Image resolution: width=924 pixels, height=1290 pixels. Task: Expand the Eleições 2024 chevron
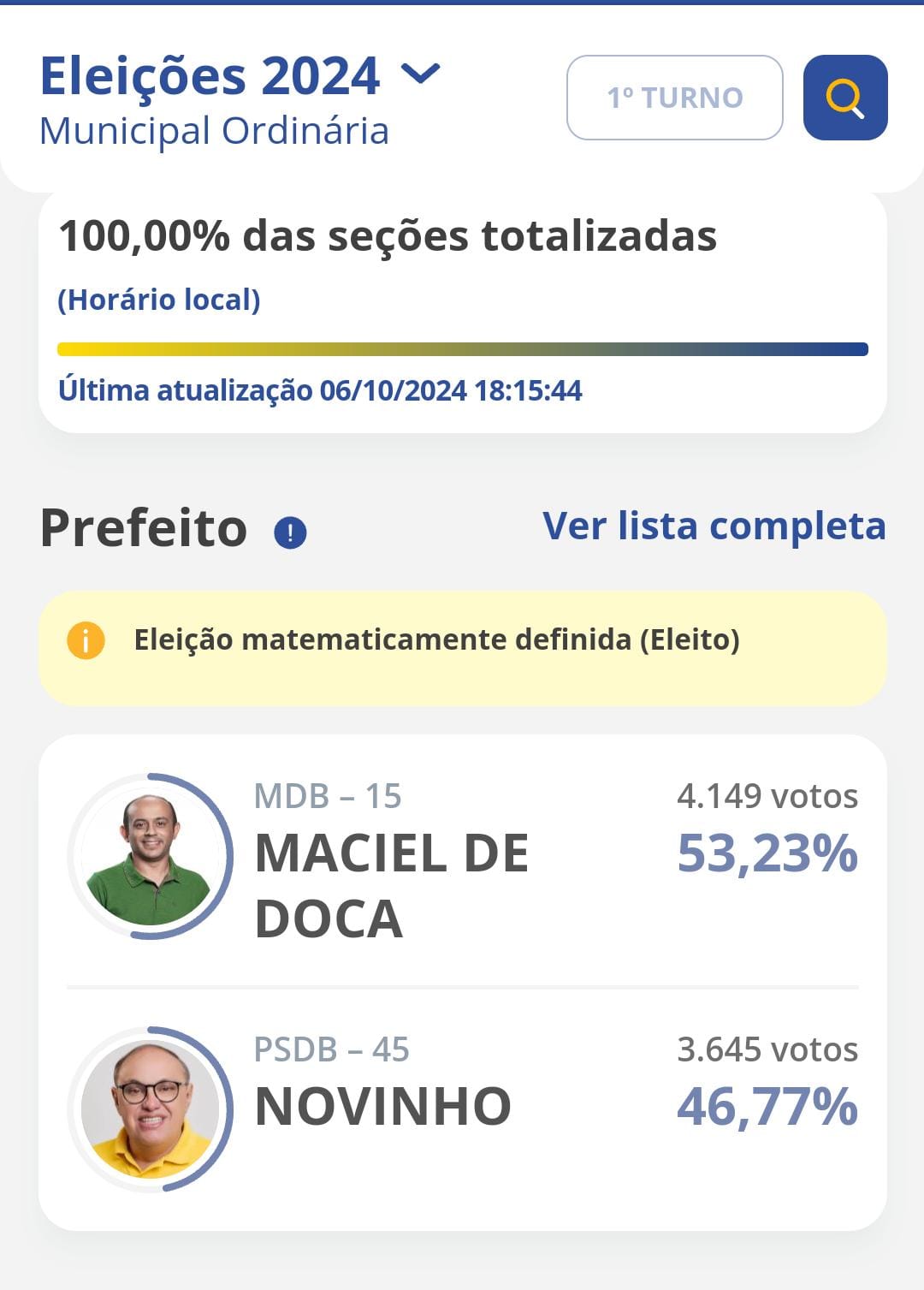[421, 74]
